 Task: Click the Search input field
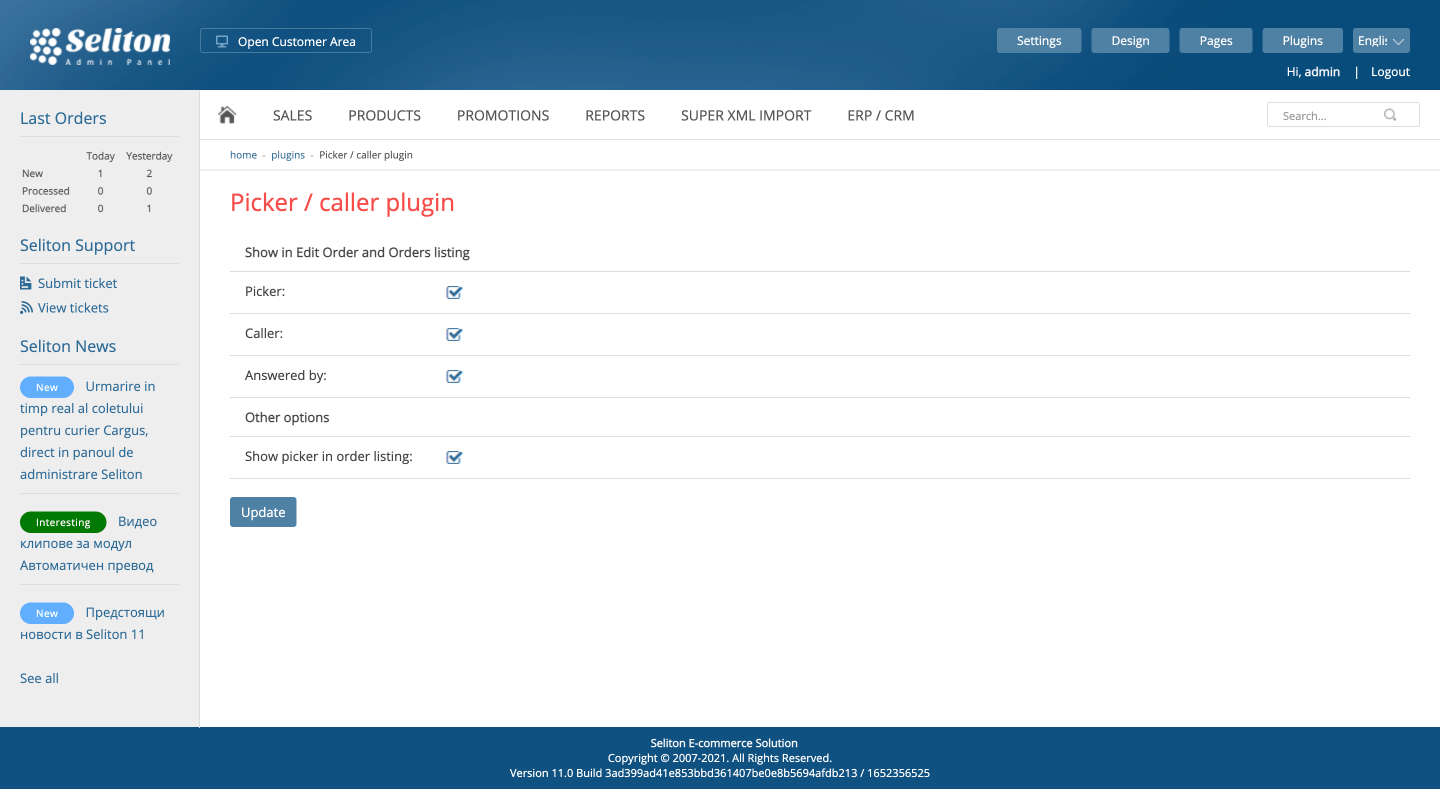pyautogui.click(x=1343, y=115)
